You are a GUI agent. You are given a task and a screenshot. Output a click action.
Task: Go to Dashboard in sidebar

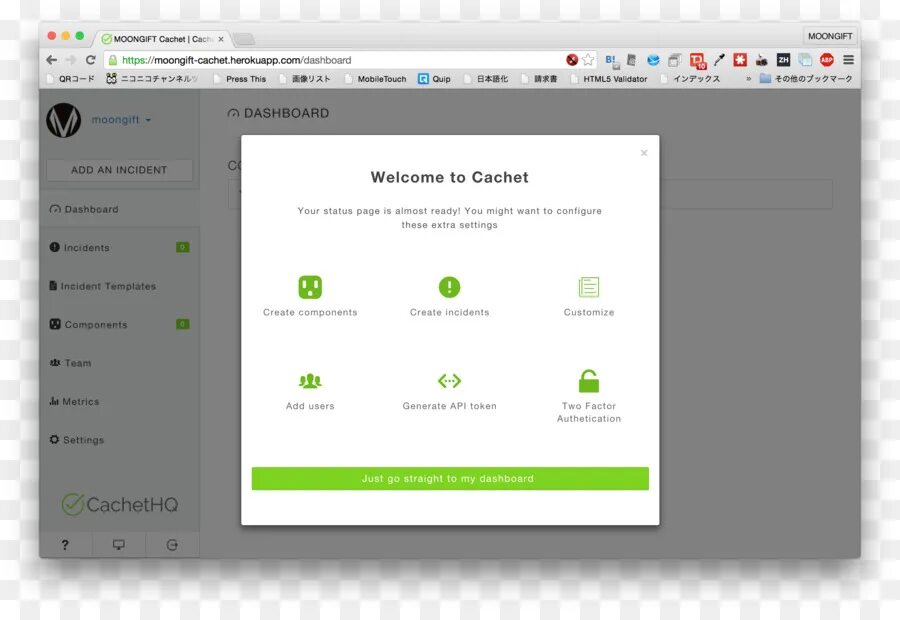coord(119,209)
